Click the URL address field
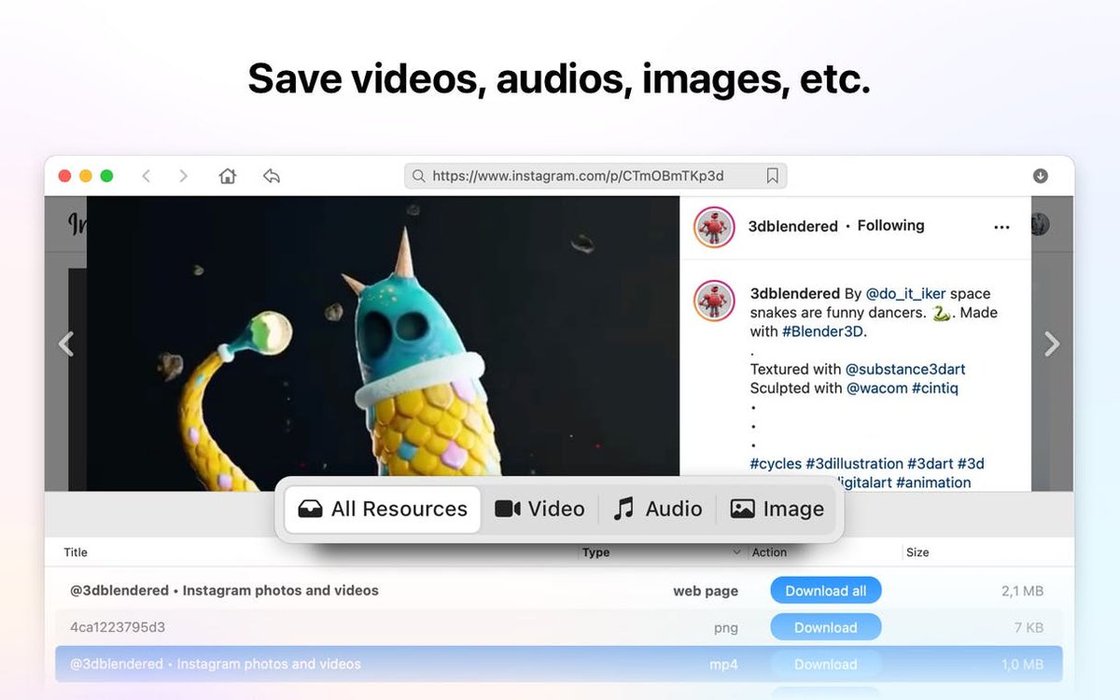This screenshot has width=1120, height=700. pos(590,176)
